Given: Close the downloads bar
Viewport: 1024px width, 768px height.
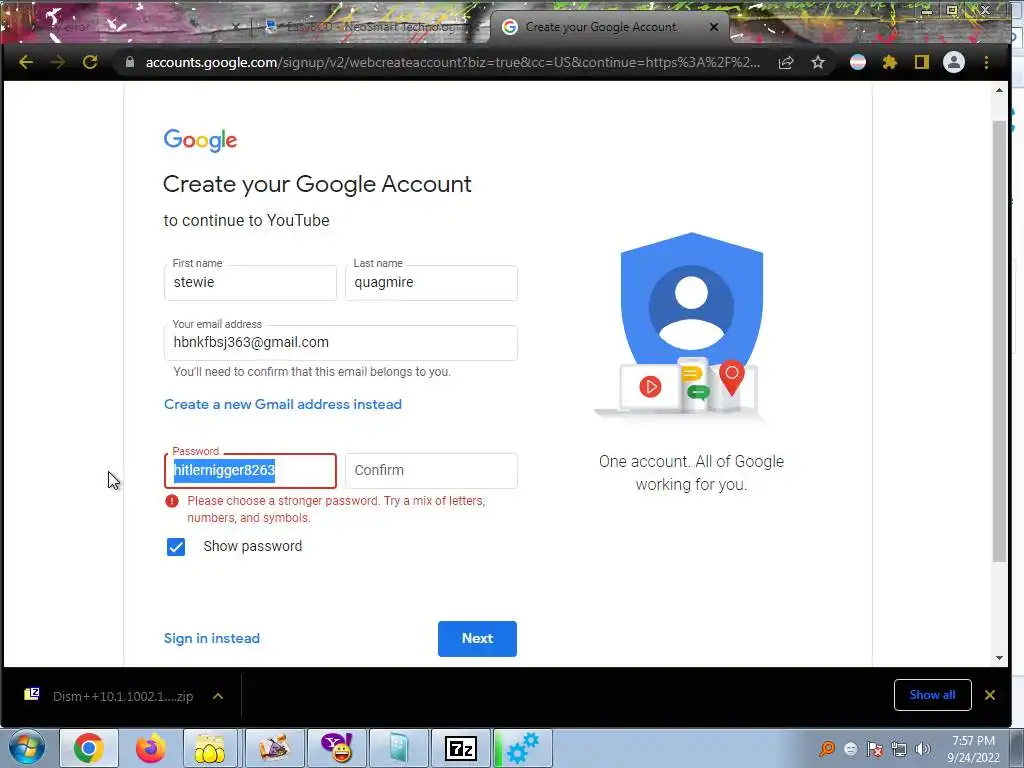Looking at the screenshot, I should tap(990, 695).
